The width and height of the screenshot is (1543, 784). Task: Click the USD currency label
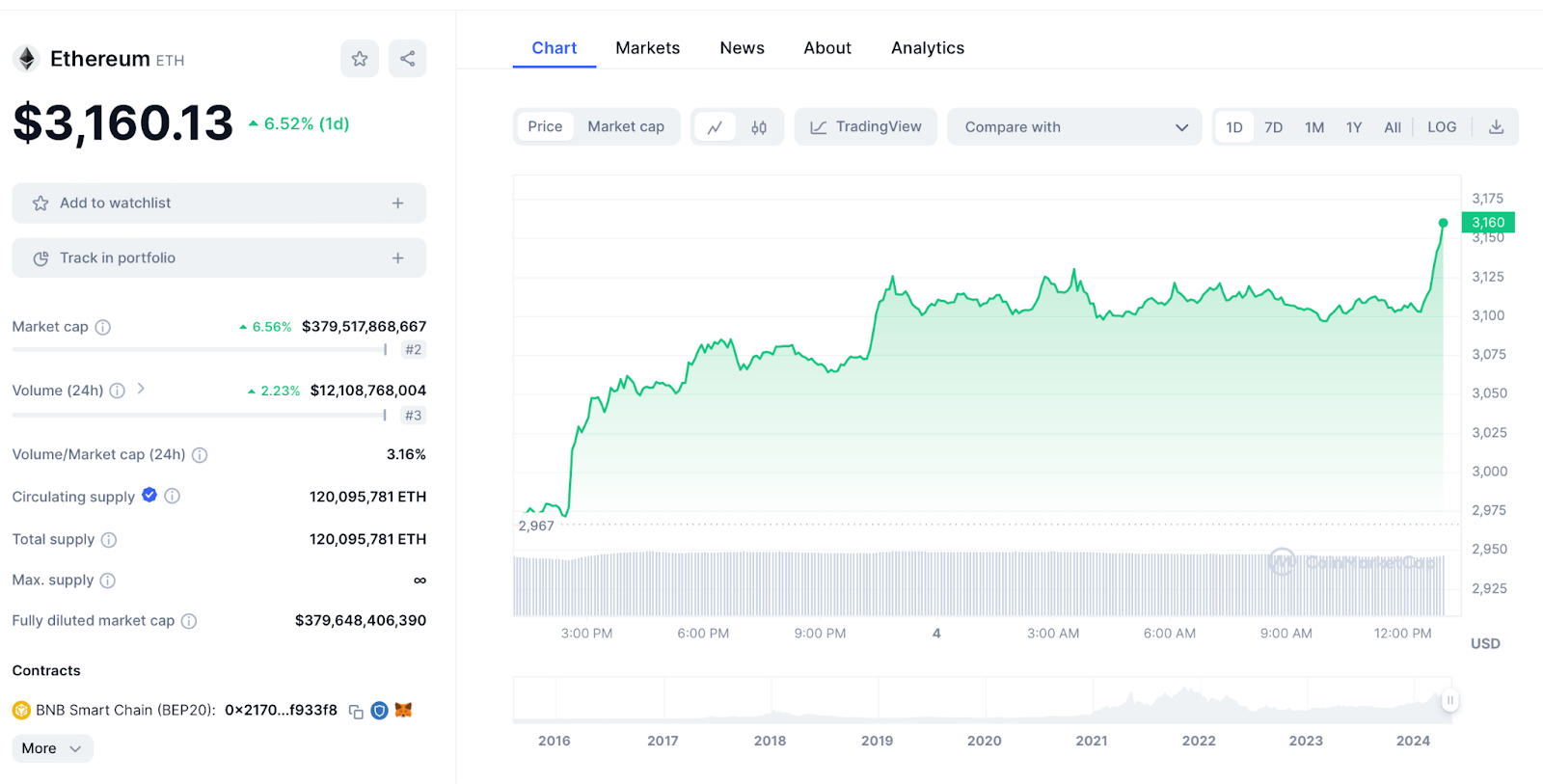pos(1485,643)
